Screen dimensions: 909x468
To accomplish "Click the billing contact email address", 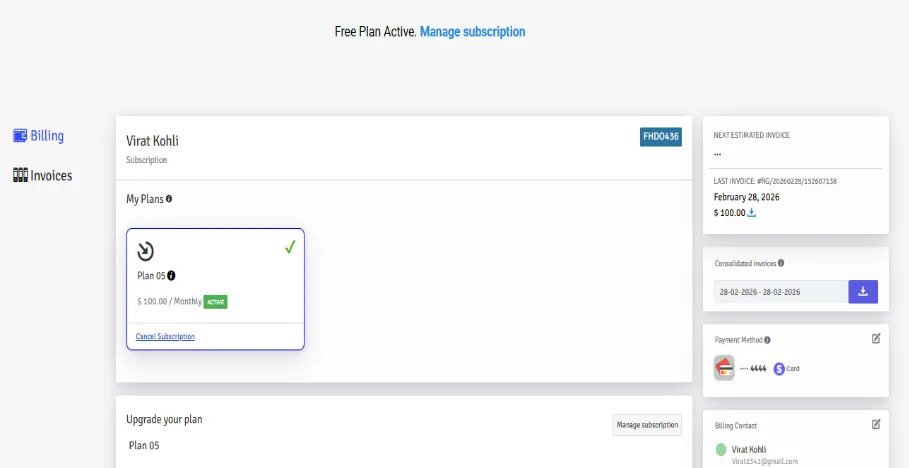I will [765, 462].
